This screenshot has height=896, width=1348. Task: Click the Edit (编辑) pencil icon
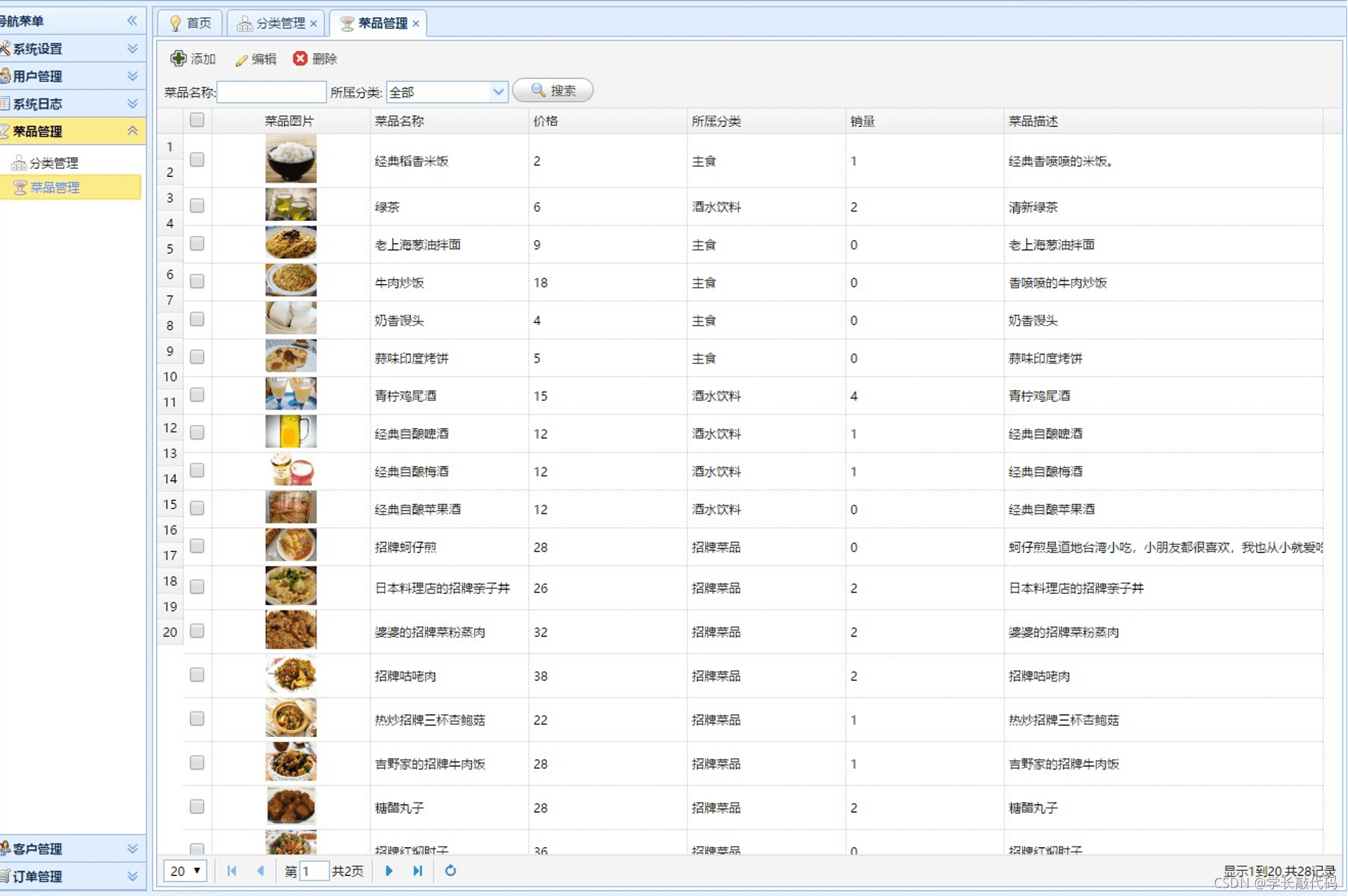pos(242,60)
